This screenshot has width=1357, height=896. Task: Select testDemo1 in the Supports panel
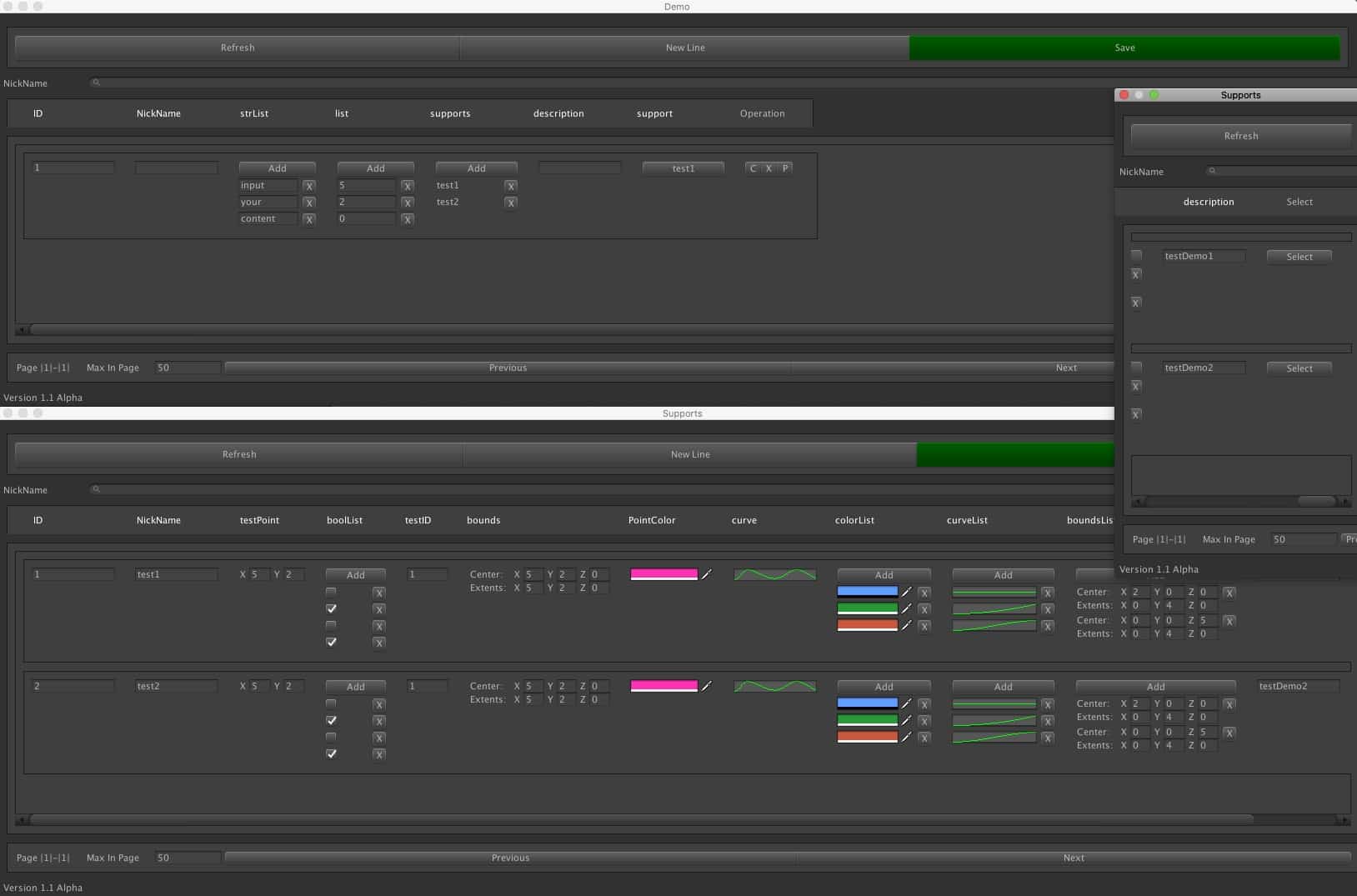coord(1299,257)
